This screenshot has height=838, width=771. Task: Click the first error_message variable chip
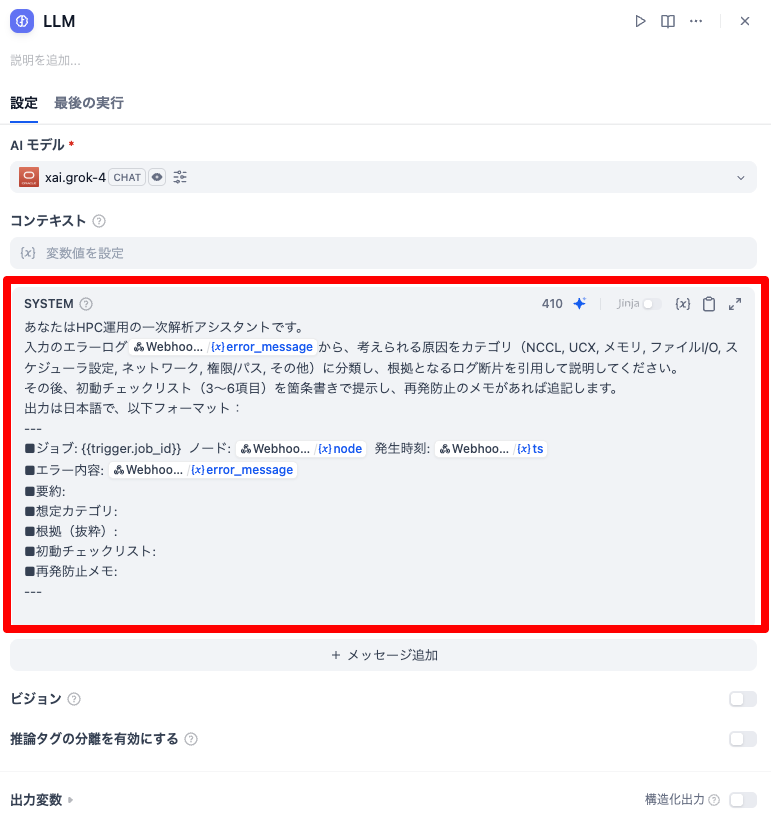point(223,347)
